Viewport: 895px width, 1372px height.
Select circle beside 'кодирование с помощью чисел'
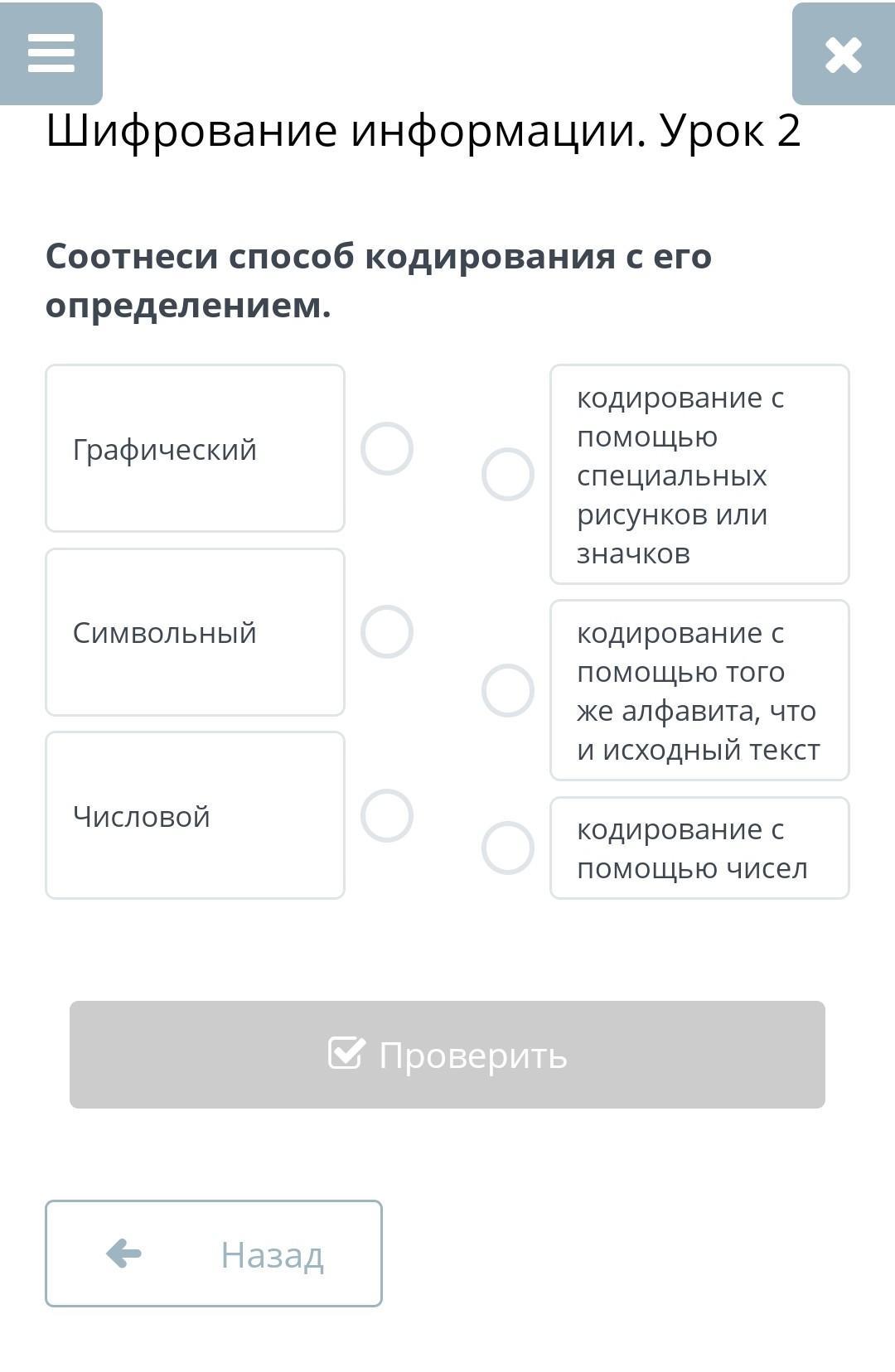pyautogui.click(x=508, y=848)
